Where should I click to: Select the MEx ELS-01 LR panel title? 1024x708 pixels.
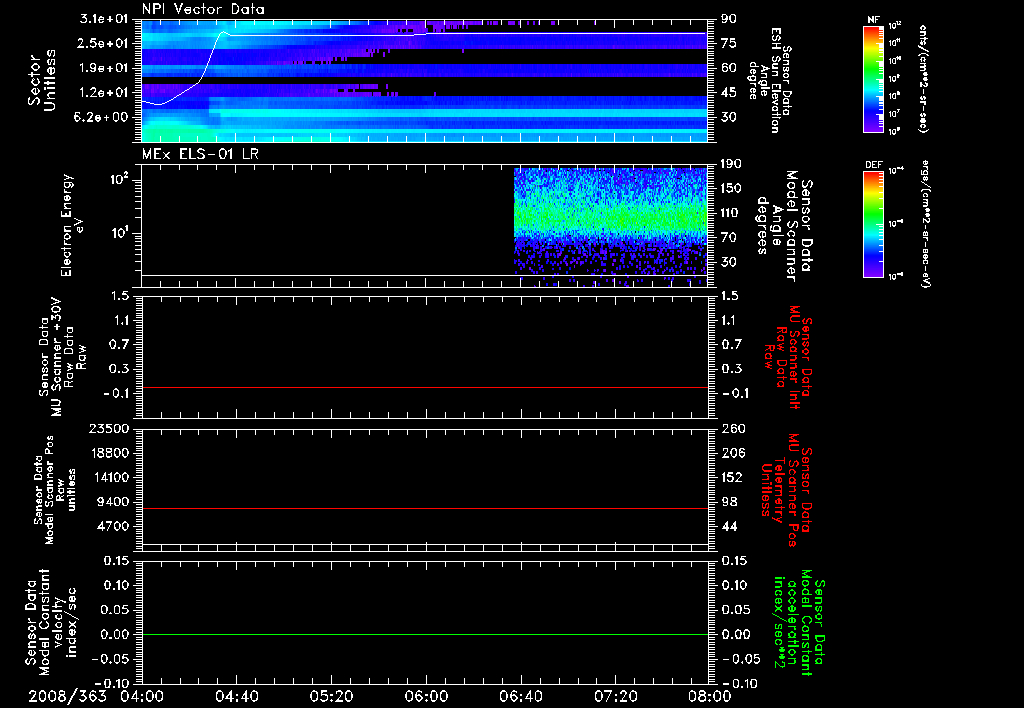[200, 154]
